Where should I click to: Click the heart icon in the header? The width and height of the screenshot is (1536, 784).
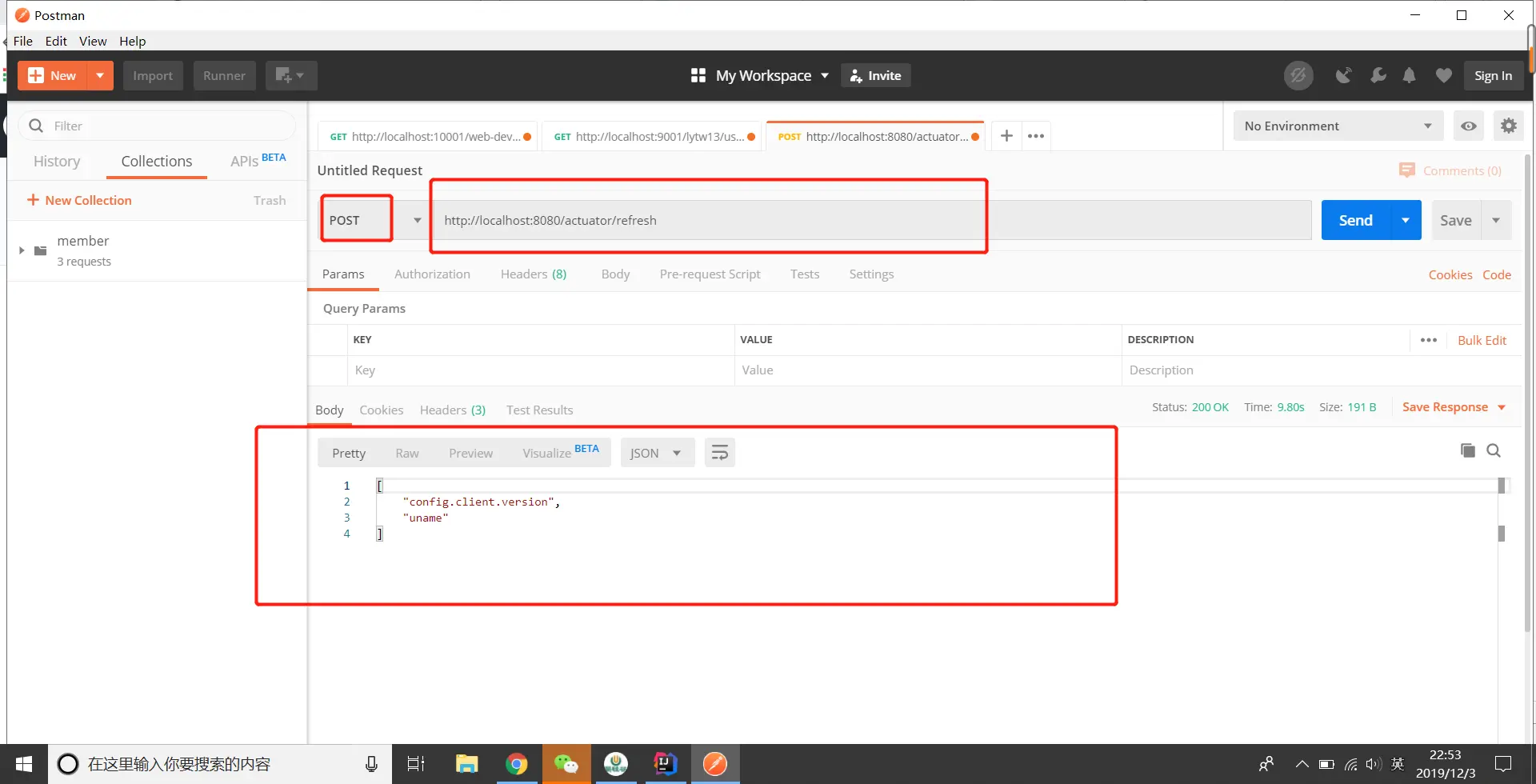pyautogui.click(x=1443, y=75)
